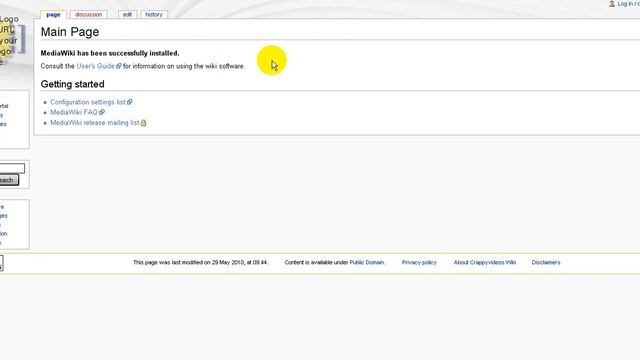Open the Public Domain footer link
Screen dimensions: 640x360
coord(367,262)
